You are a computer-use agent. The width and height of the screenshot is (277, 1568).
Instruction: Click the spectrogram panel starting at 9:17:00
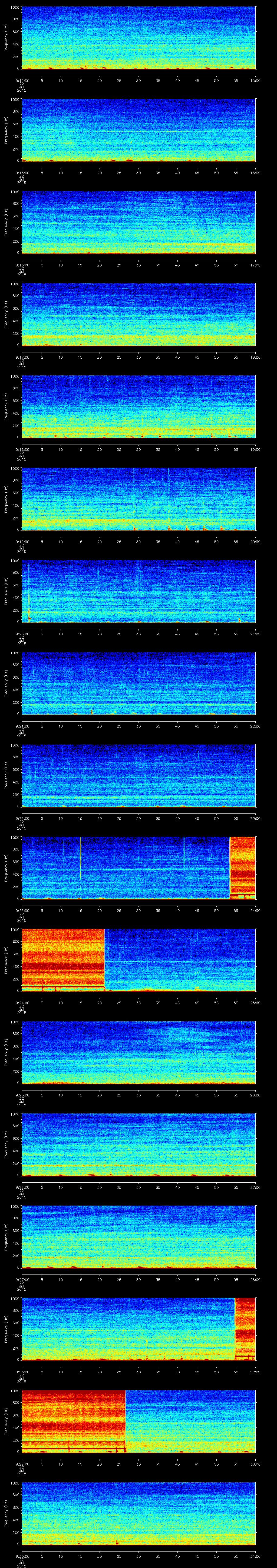(138, 315)
